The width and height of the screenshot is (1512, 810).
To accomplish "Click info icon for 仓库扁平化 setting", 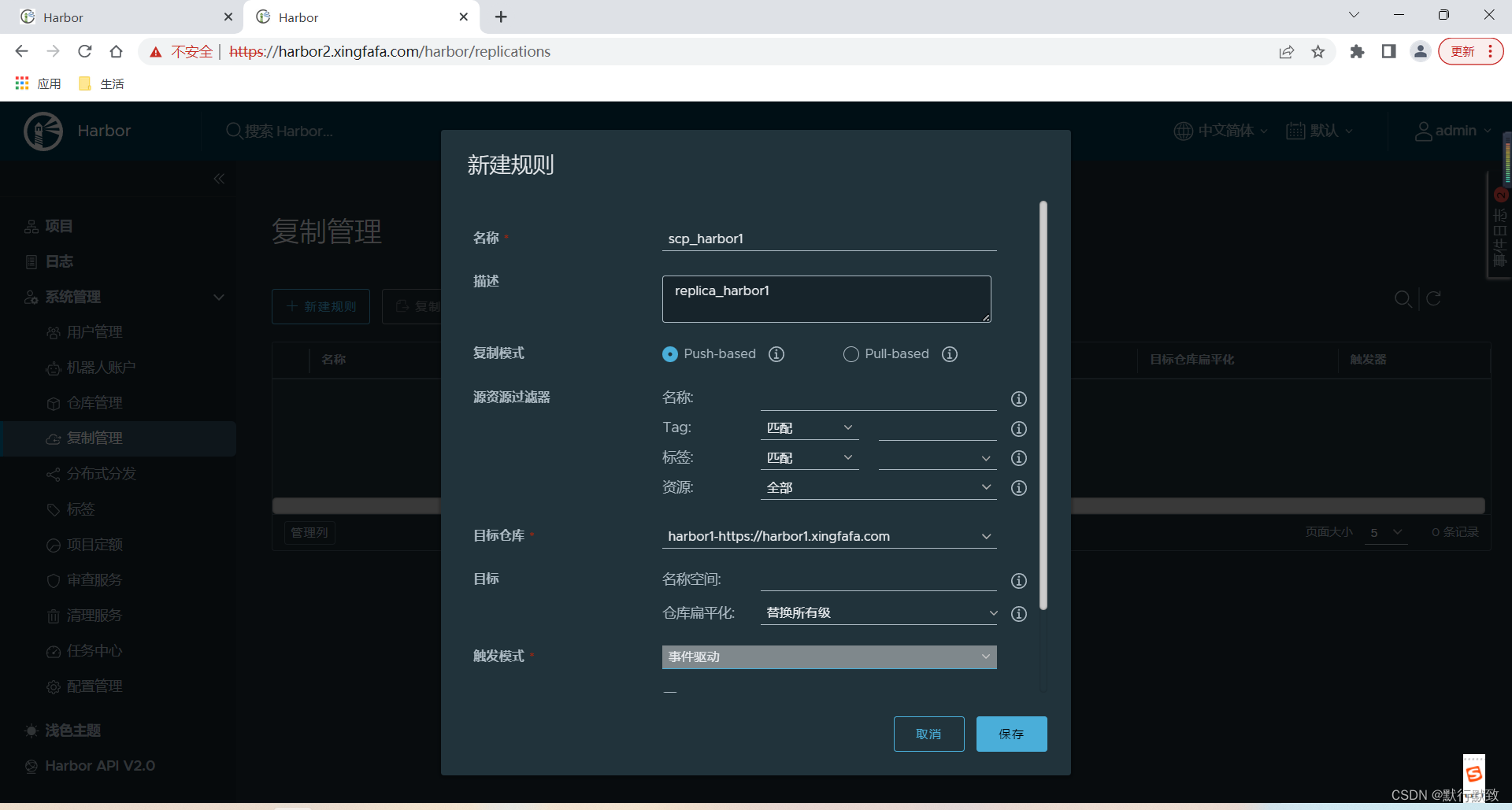I will point(1019,614).
